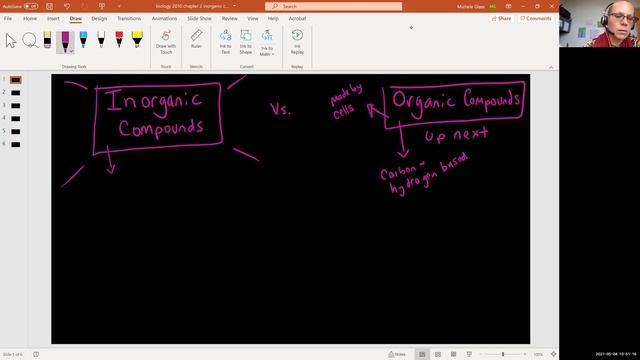The image size is (640, 360).
Task: Collapse the ribbon with the chevron
Action: pos(551,67)
